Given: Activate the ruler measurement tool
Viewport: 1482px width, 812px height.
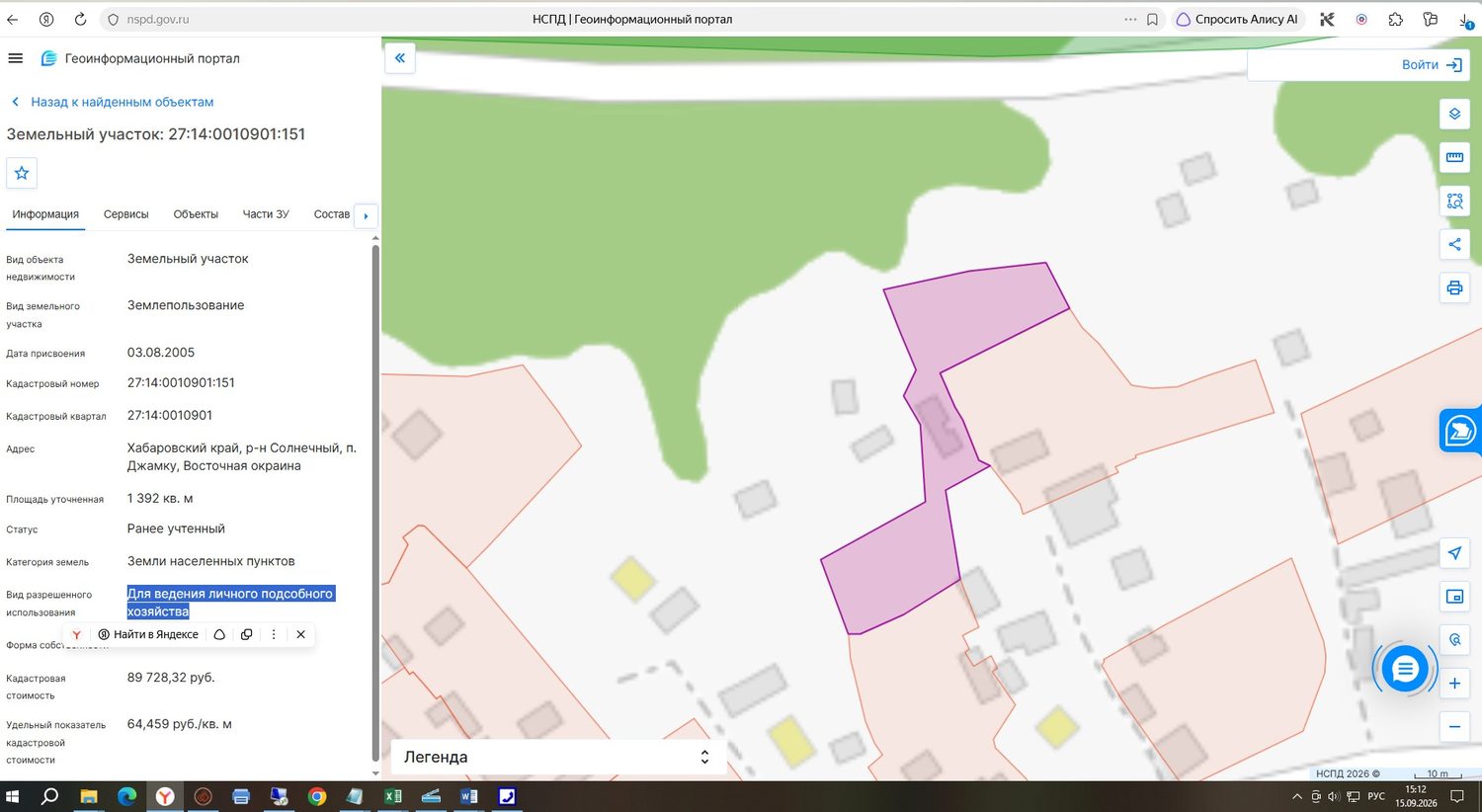Looking at the screenshot, I should click(1454, 157).
